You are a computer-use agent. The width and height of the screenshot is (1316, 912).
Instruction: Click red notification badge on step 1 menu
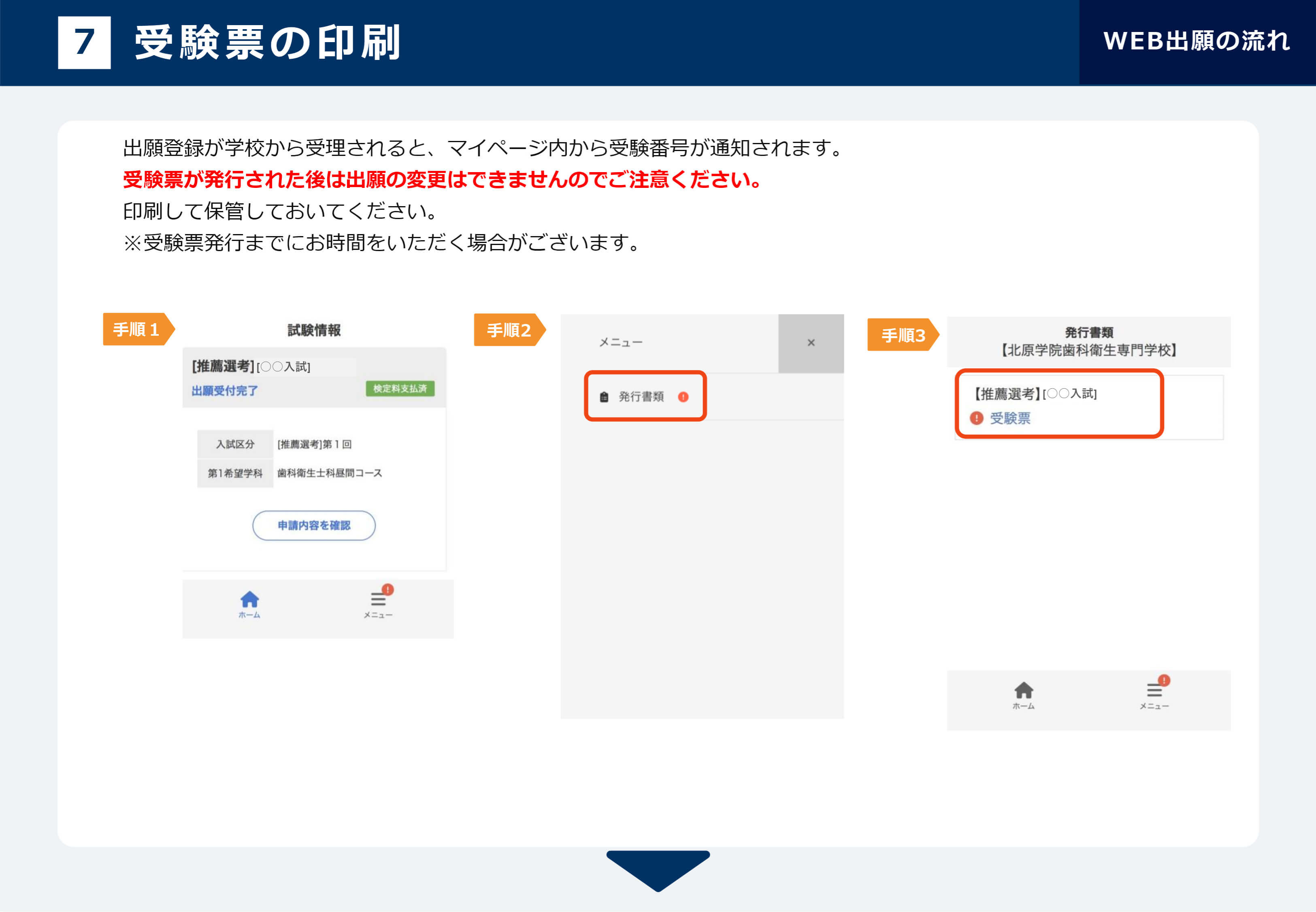(388, 589)
